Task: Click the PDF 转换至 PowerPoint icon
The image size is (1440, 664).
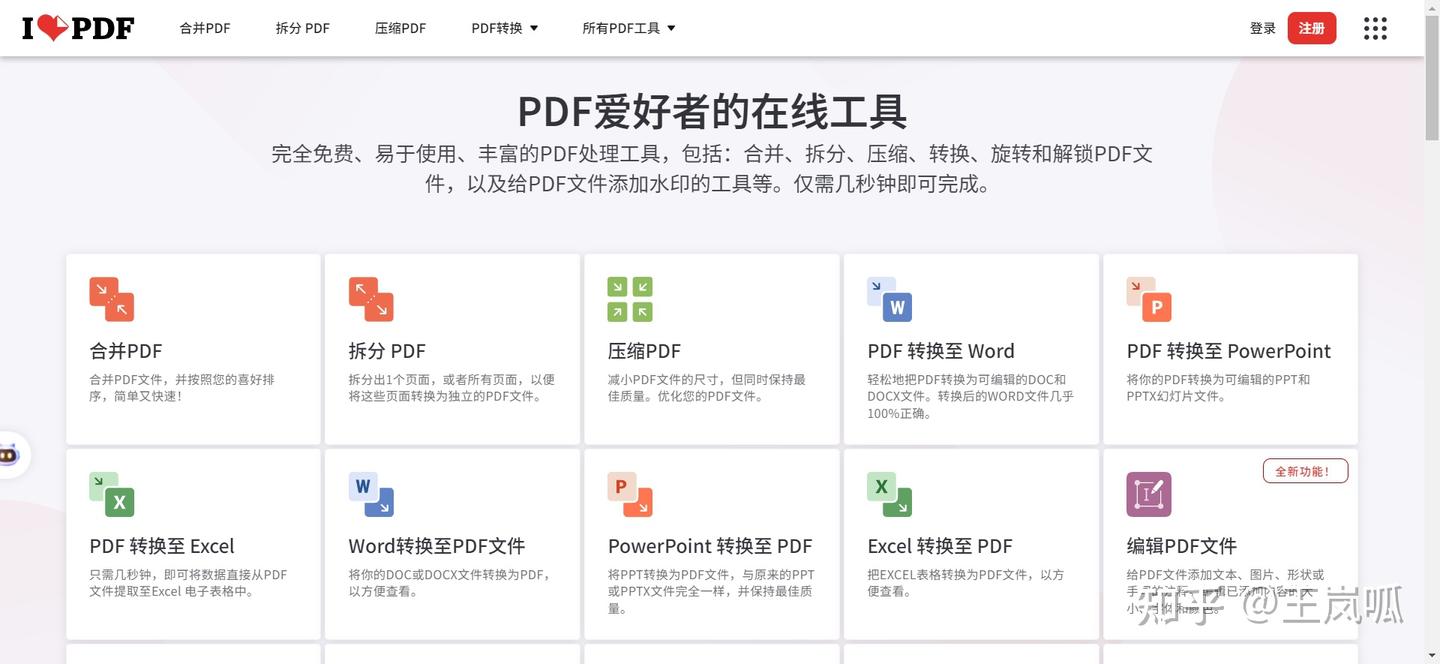Action: click(x=1149, y=299)
